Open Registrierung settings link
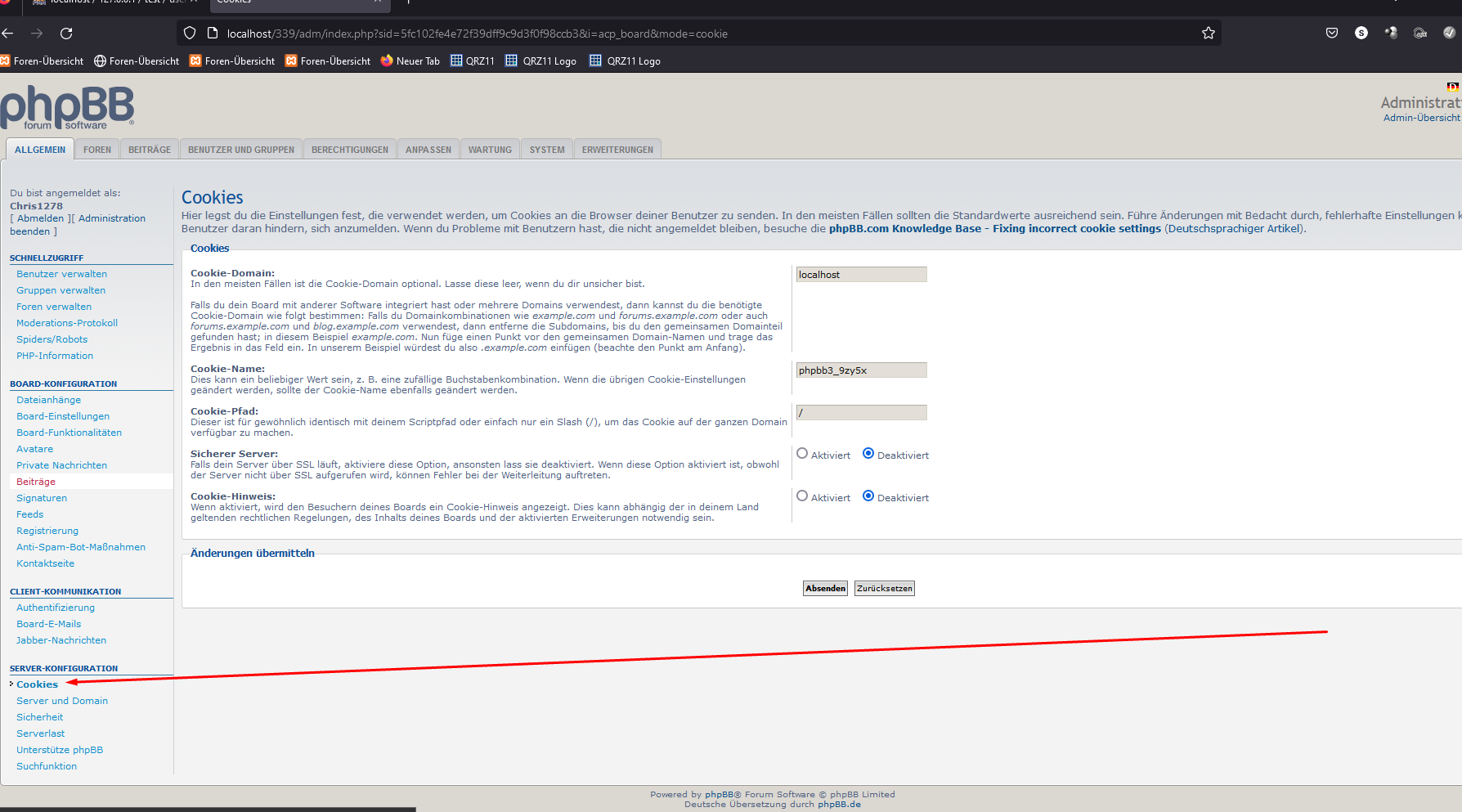 point(47,531)
